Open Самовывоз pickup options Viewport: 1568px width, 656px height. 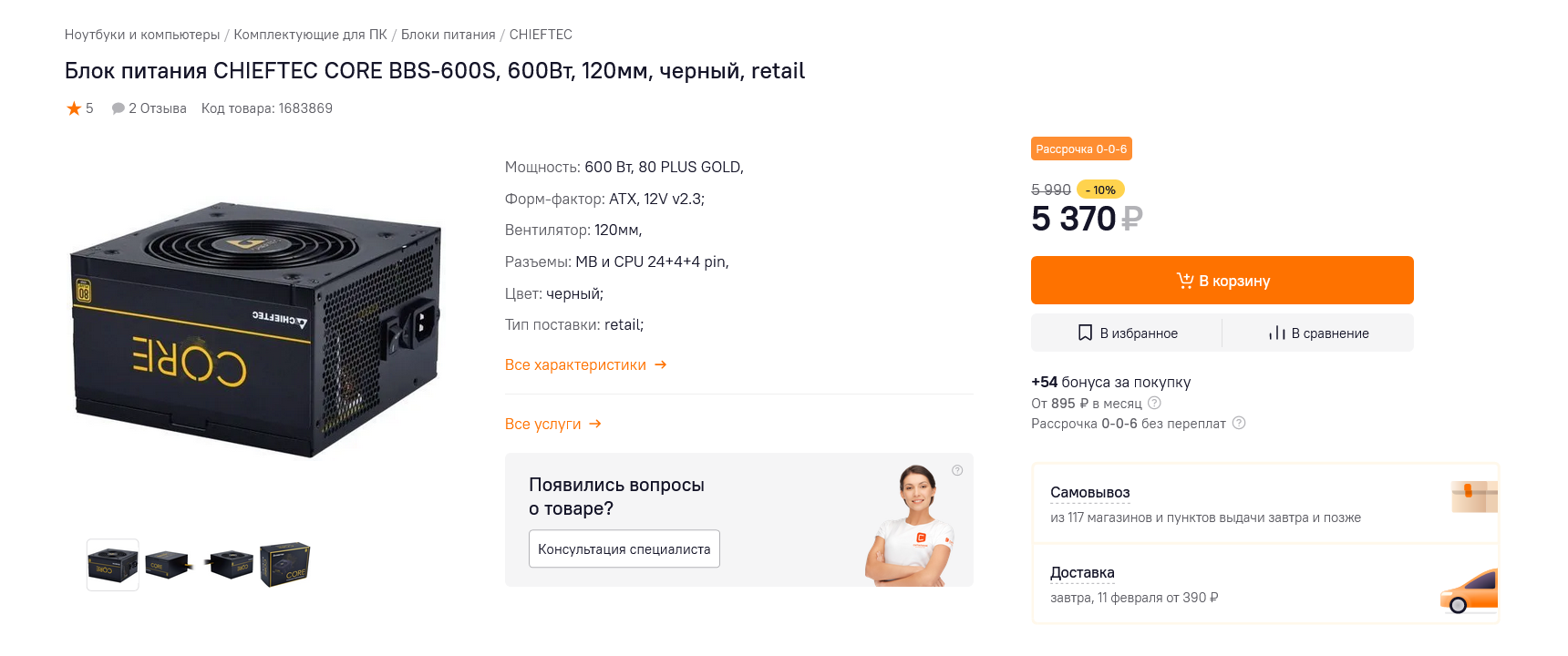(1089, 493)
